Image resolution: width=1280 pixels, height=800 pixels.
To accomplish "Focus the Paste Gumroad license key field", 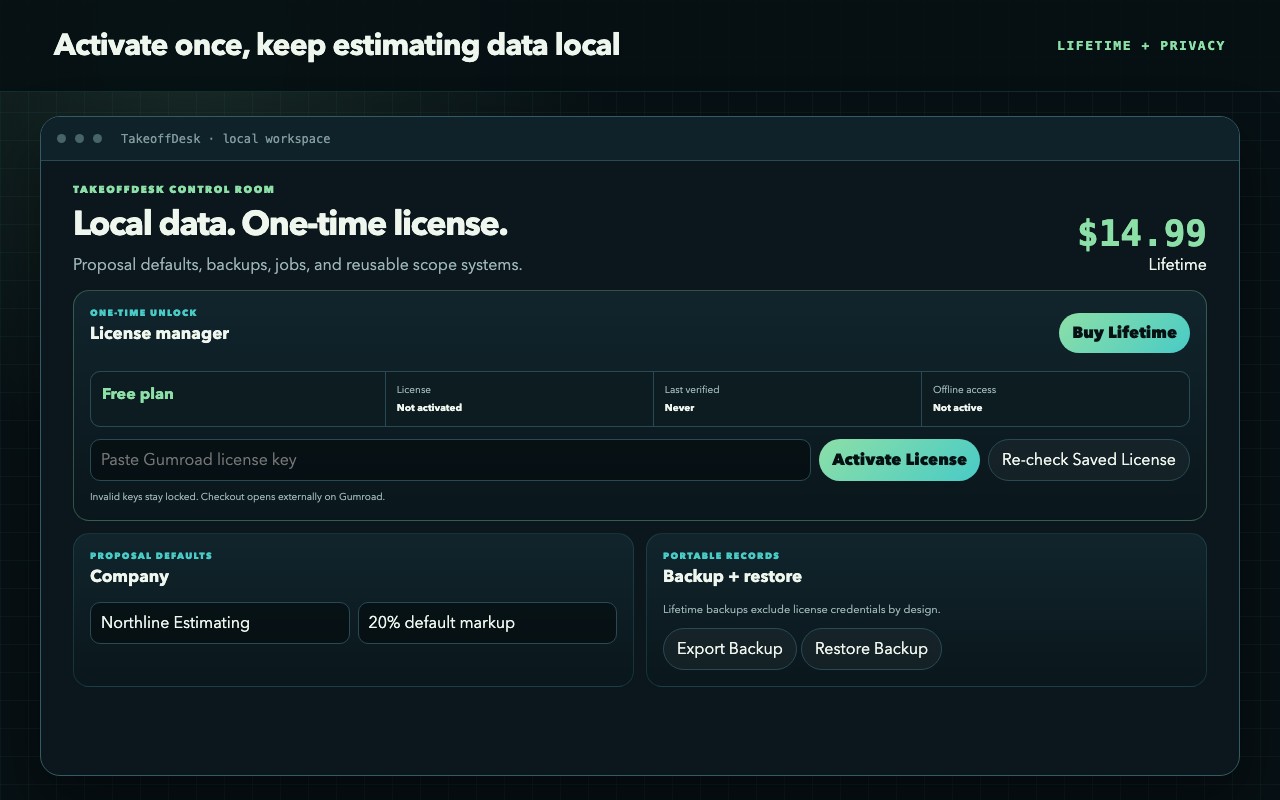I will tap(450, 460).
